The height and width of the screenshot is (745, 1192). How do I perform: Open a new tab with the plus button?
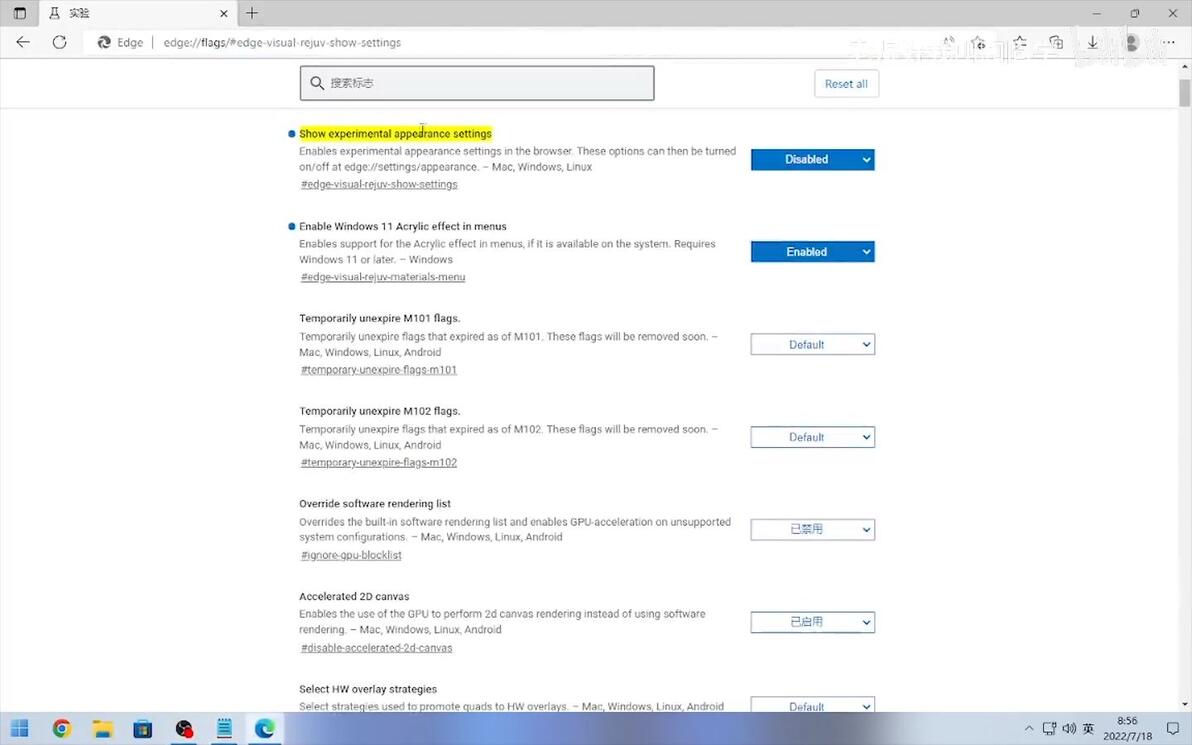point(252,13)
